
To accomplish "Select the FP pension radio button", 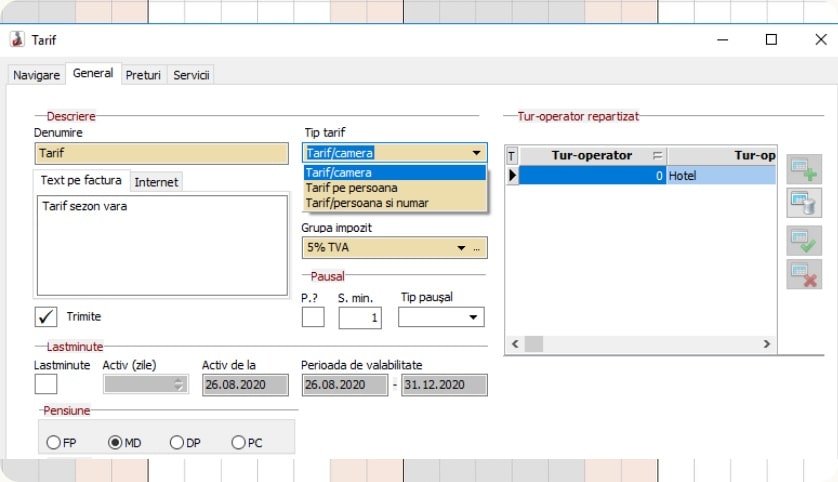I will click(x=53, y=442).
